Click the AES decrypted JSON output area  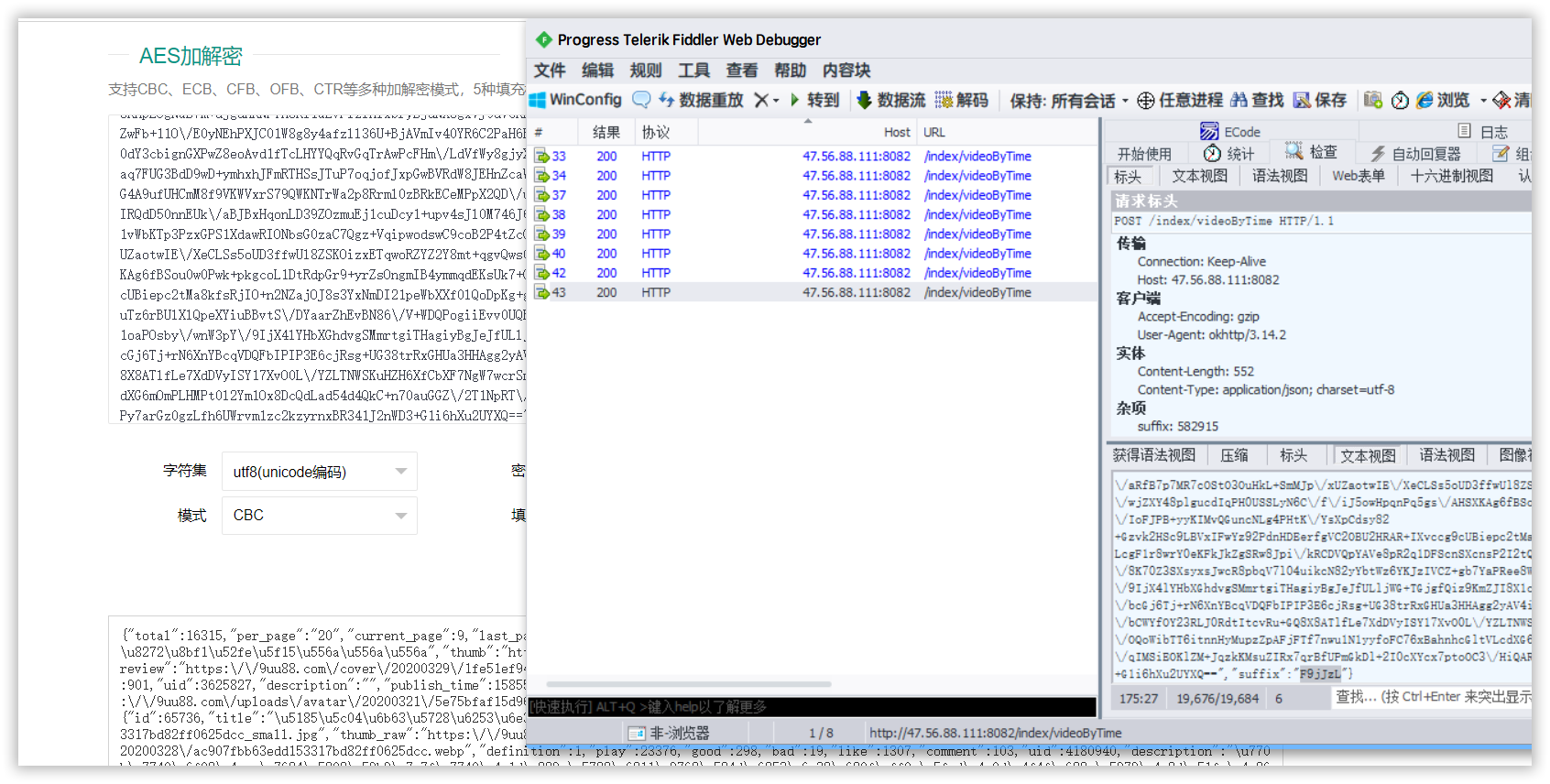(317, 691)
